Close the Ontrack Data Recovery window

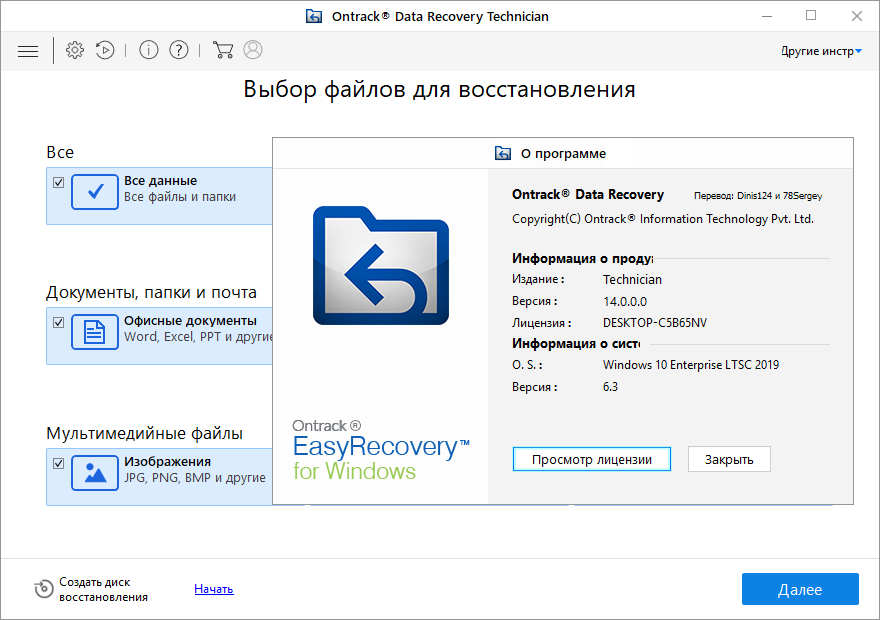[856, 16]
